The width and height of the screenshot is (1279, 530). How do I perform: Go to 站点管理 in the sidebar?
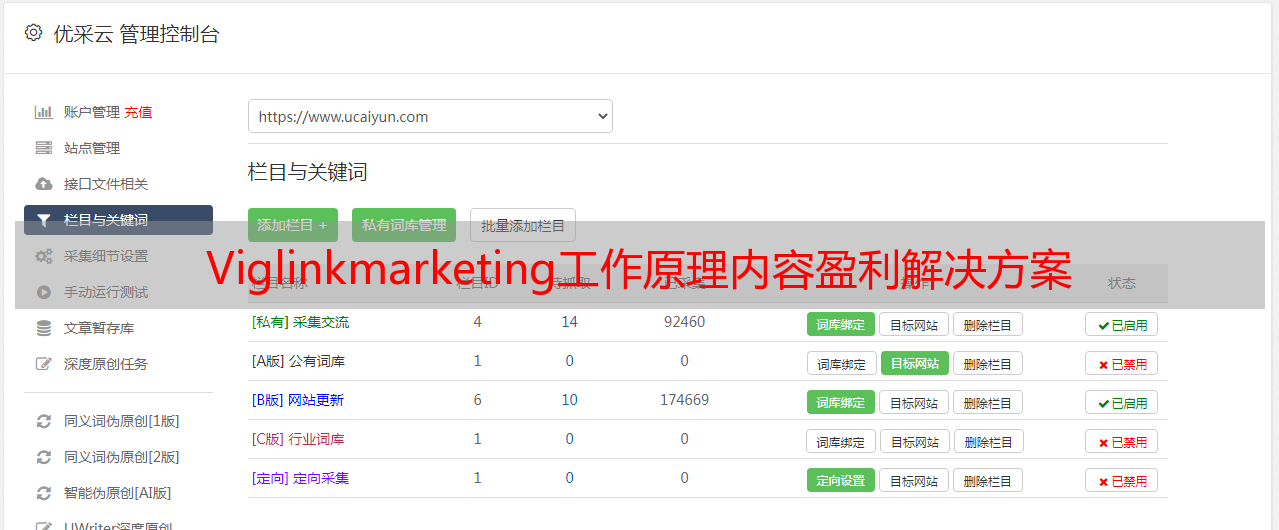(92, 148)
